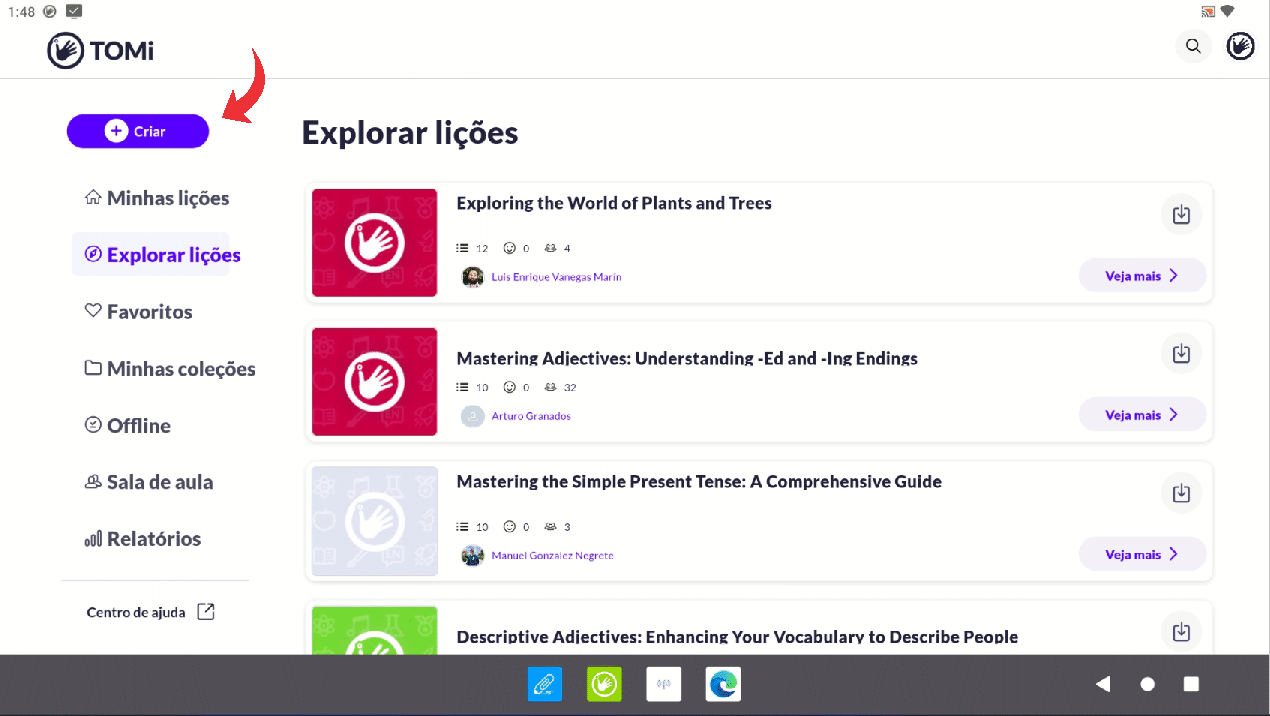Expand Veja mais for Plants and Trees
Image resolution: width=1270 pixels, height=716 pixels.
(x=1141, y=276)
